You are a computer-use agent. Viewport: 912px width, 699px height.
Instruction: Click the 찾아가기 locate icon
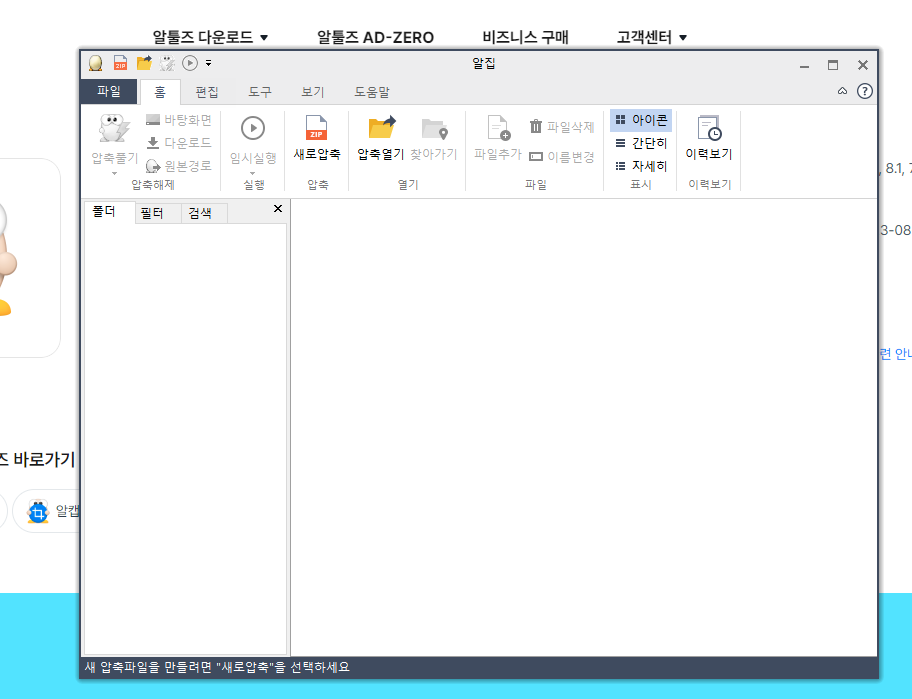(x=434, y=129)
